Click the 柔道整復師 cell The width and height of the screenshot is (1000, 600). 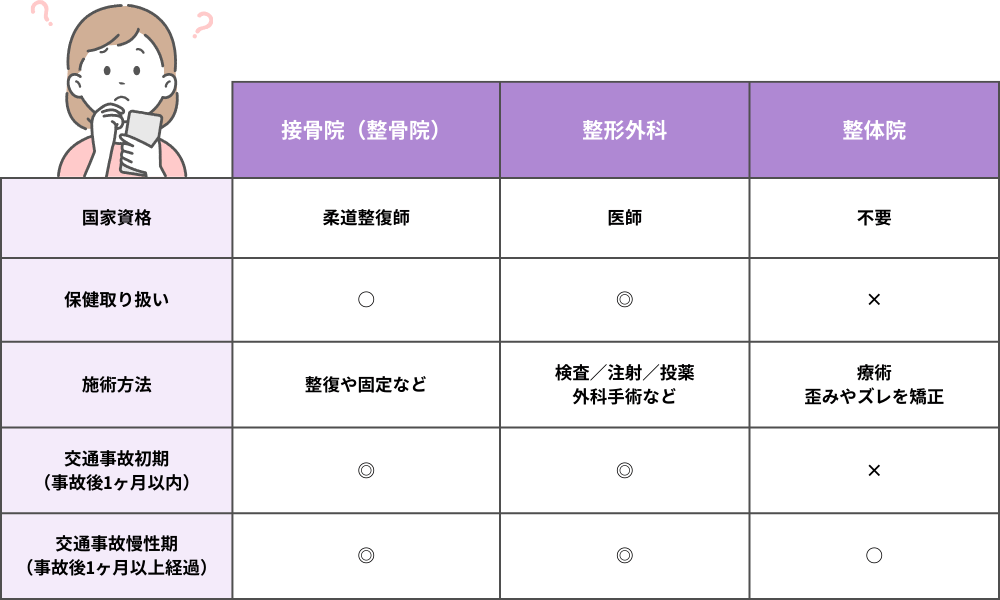point(366,218)
